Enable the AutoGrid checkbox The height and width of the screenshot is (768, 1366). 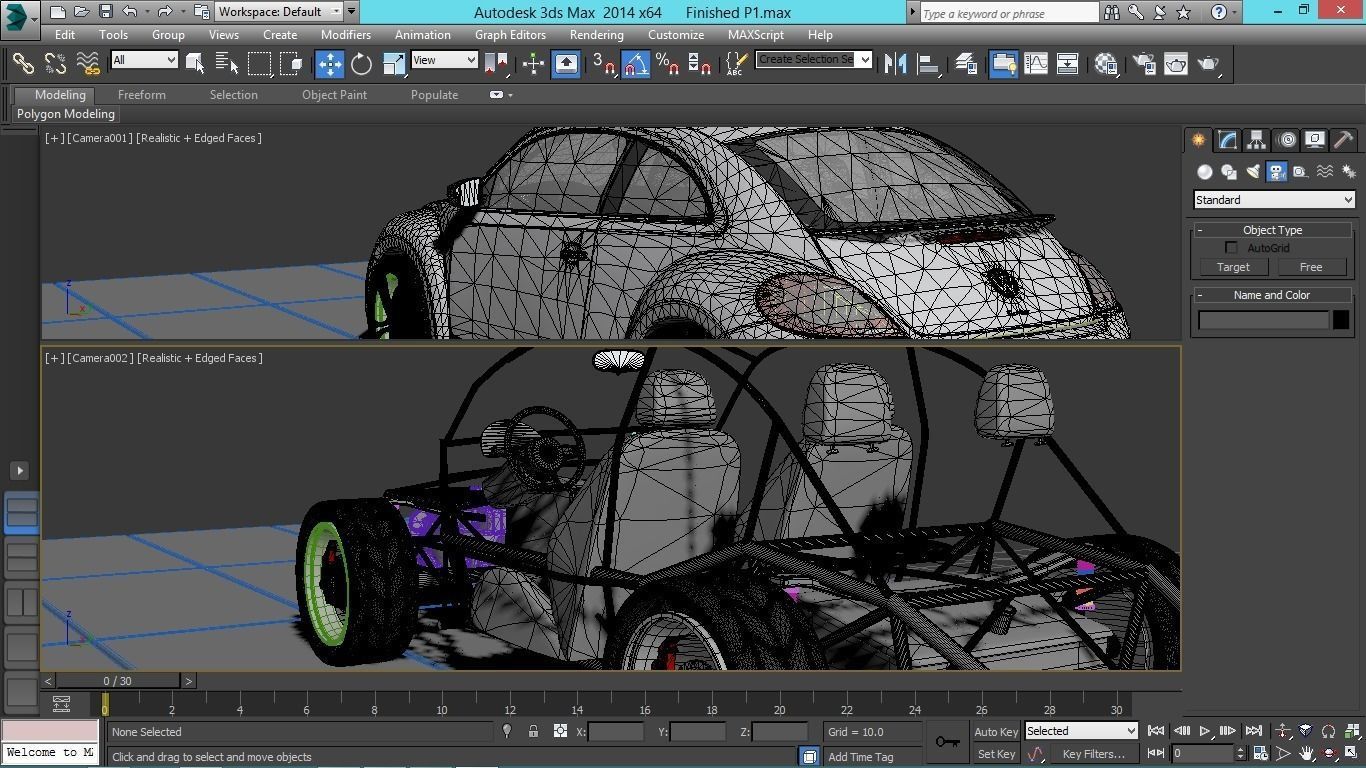[x=1231, y=247]
